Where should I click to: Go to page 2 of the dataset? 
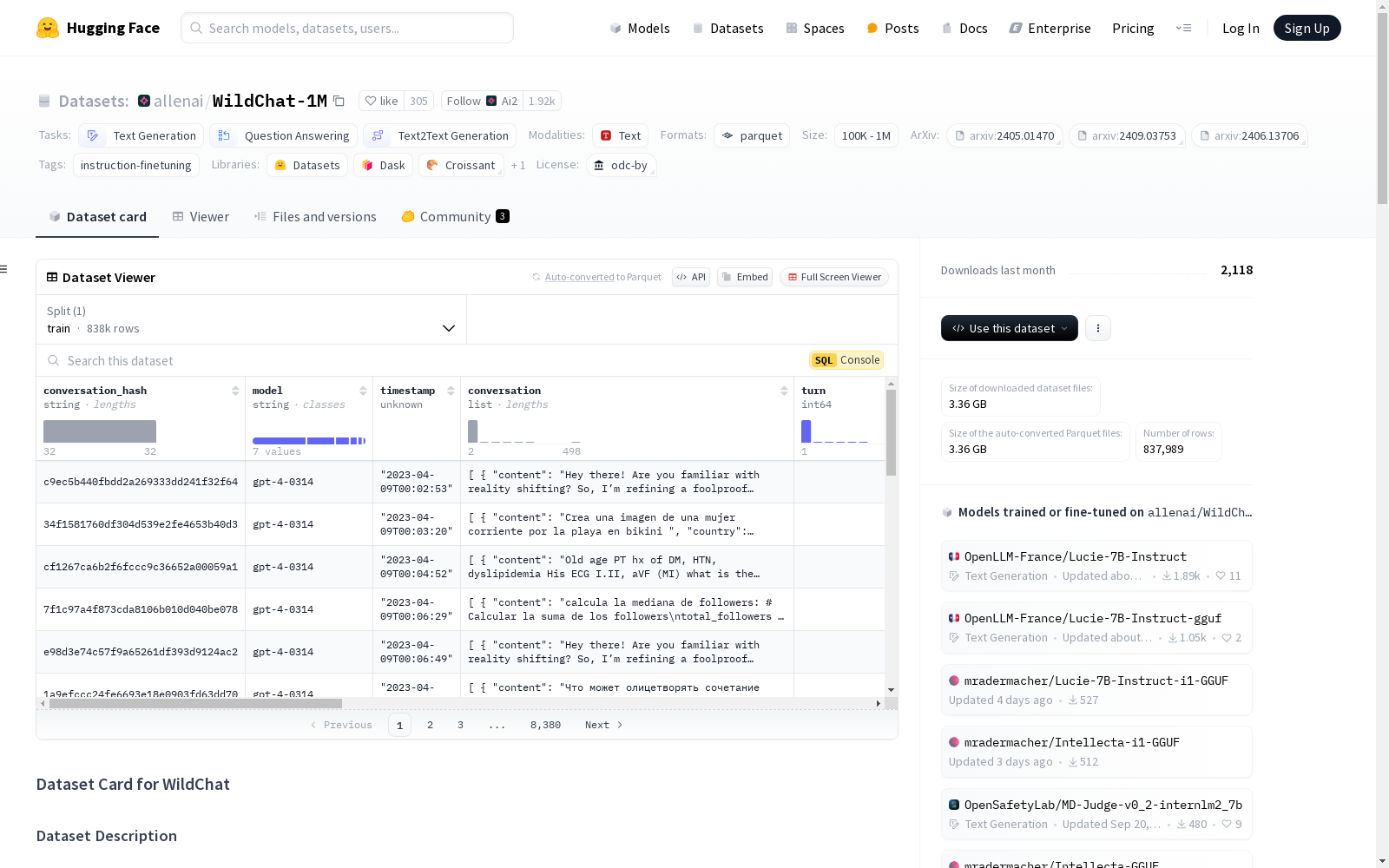point(430,725)
